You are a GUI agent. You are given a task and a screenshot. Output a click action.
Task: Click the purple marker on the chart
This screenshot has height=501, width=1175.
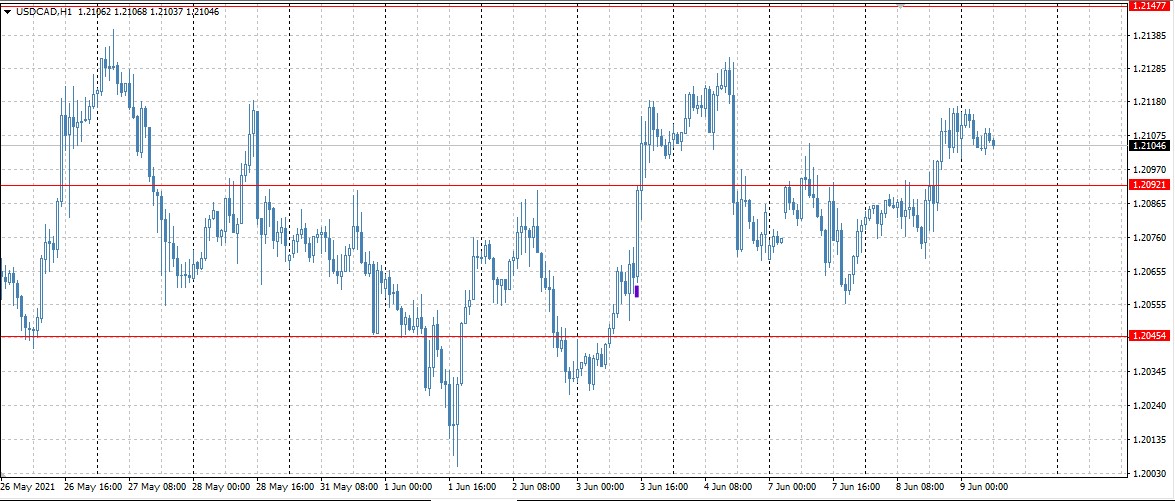point(637,291)
